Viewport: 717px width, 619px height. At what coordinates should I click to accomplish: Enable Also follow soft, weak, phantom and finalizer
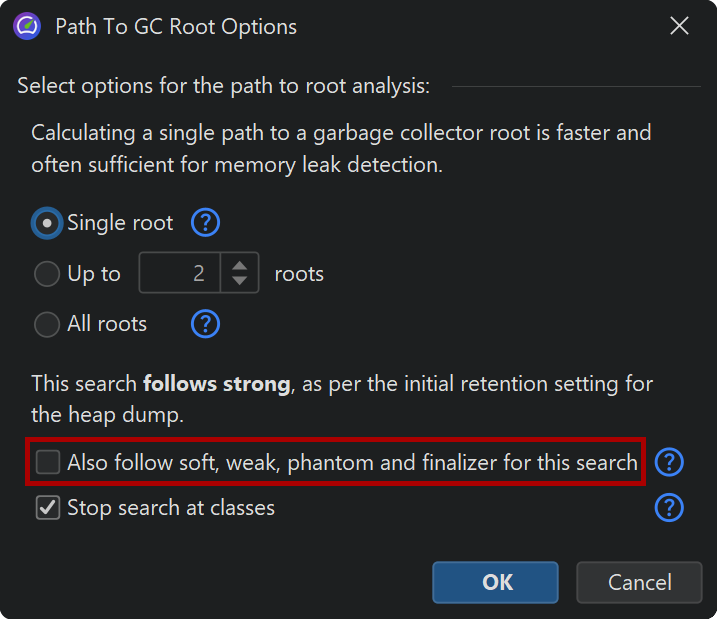pos(48,462)
